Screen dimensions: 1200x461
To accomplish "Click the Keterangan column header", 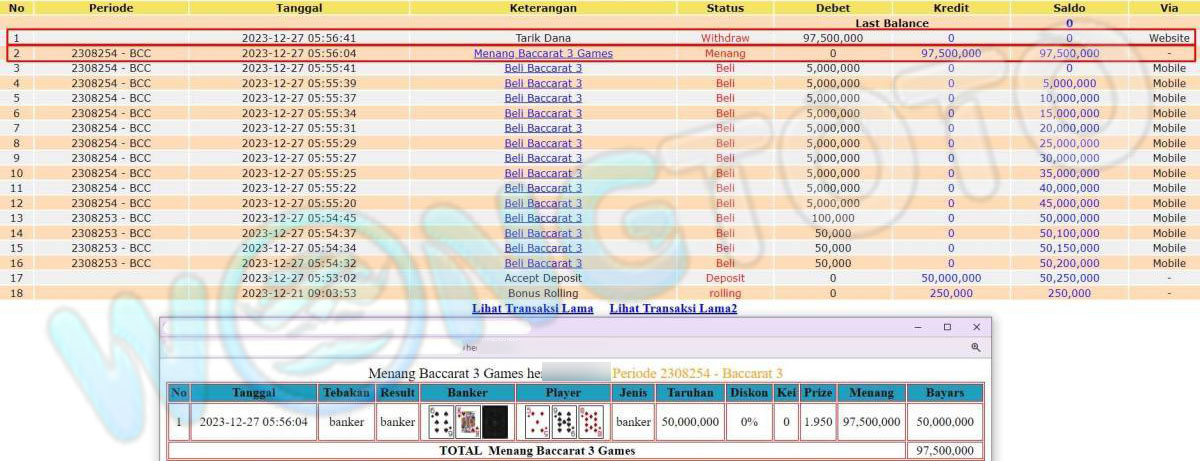I will (543, 8).
